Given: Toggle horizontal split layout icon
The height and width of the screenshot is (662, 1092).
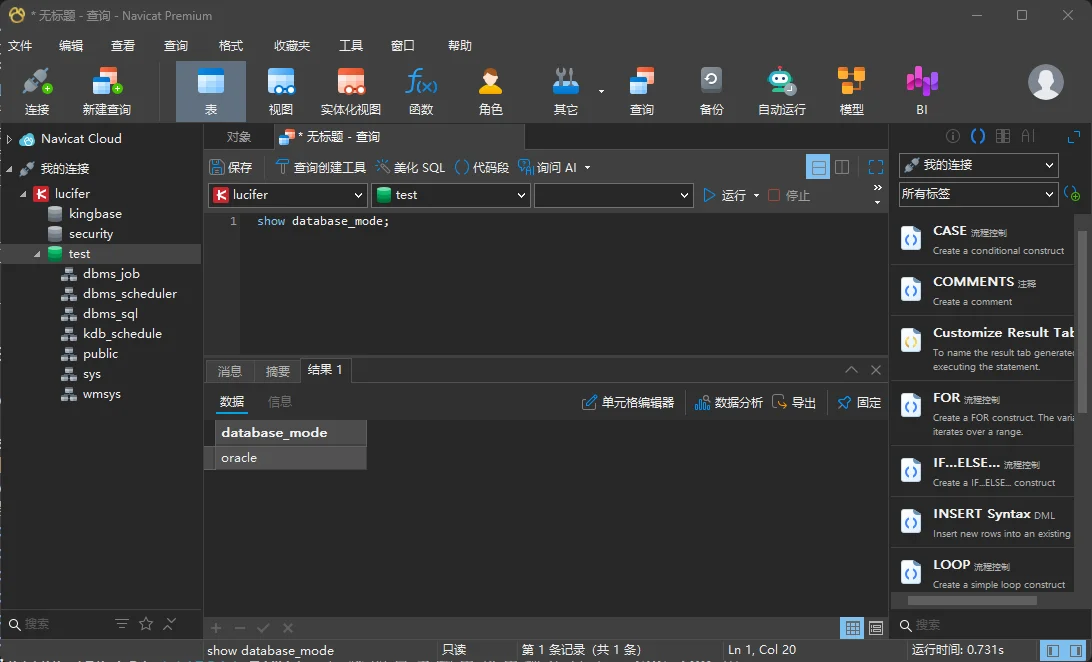Looking at the screenshot, I should tap(818, 167).
